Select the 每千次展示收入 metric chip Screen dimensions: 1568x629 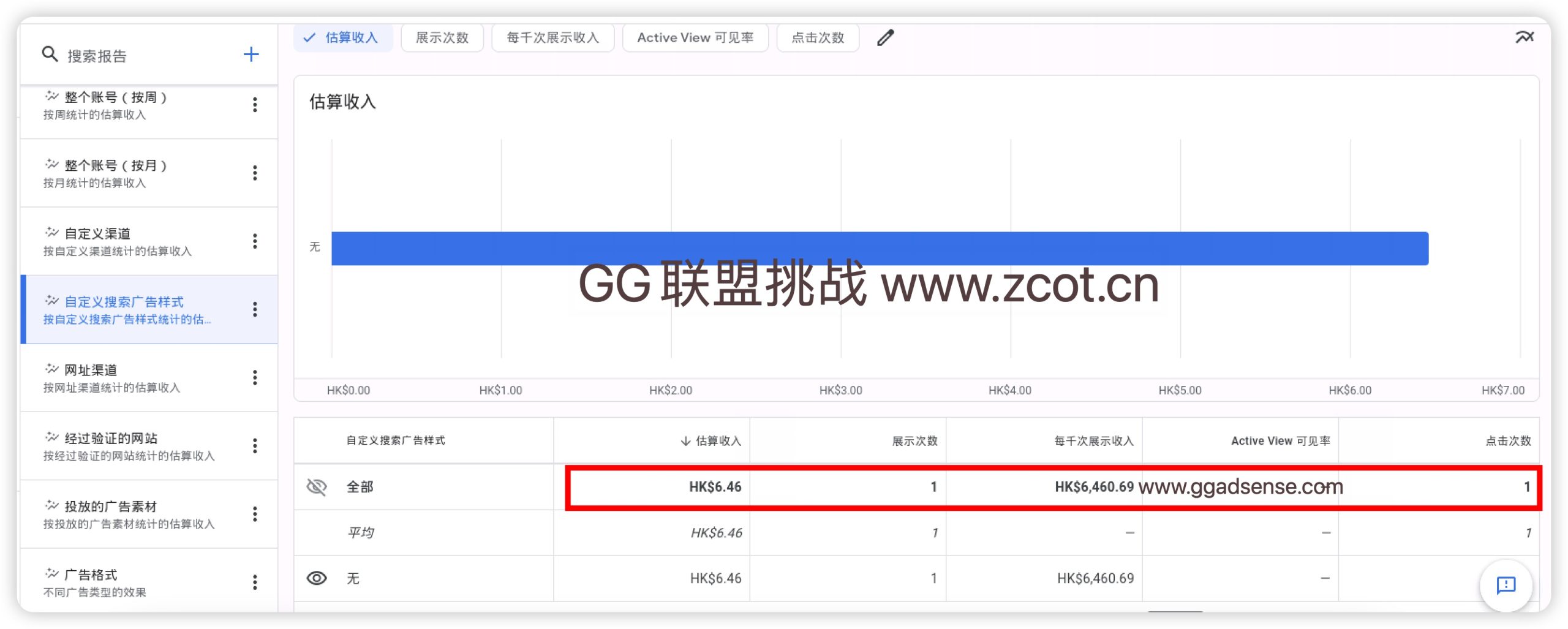pyautogui.click(x=552, y=38)
